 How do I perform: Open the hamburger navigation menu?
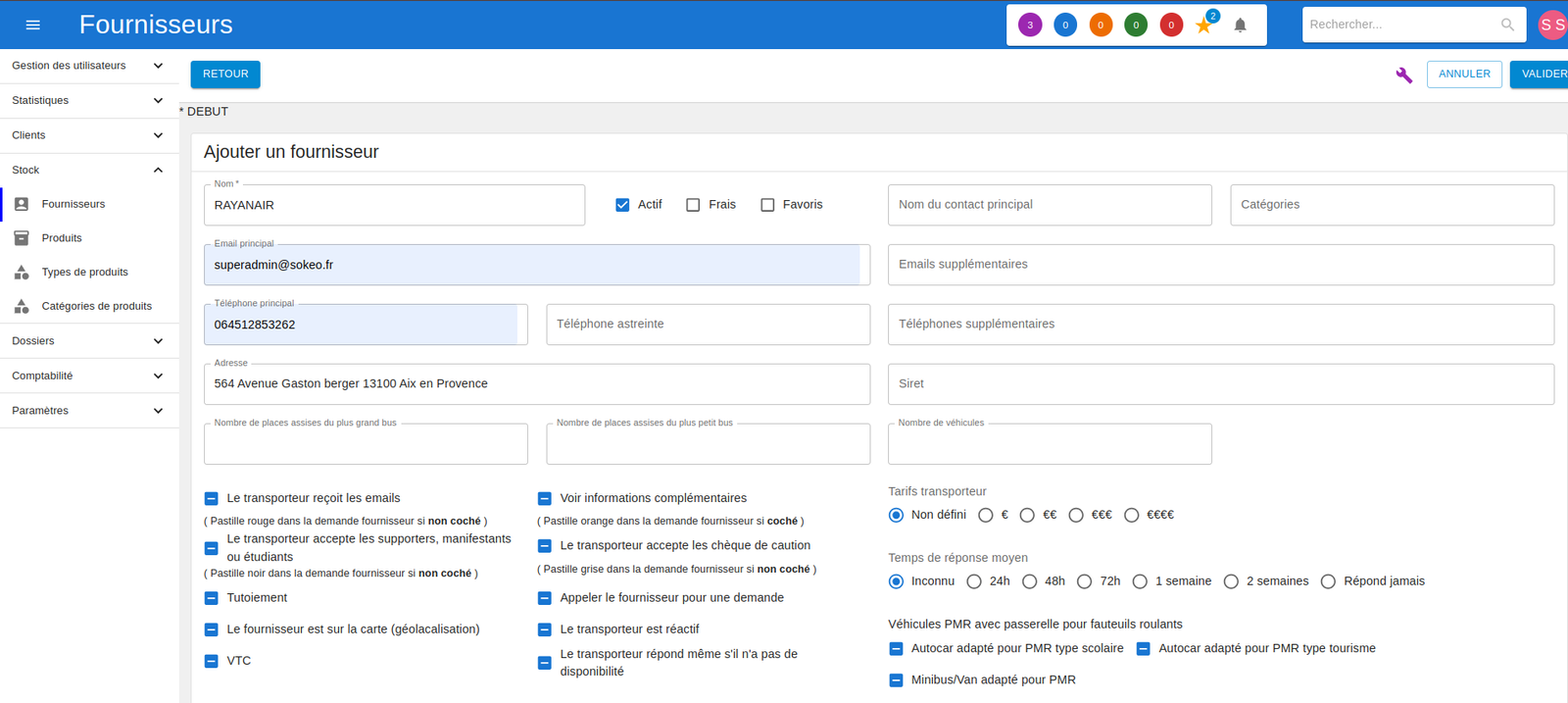tap(32, 25)
